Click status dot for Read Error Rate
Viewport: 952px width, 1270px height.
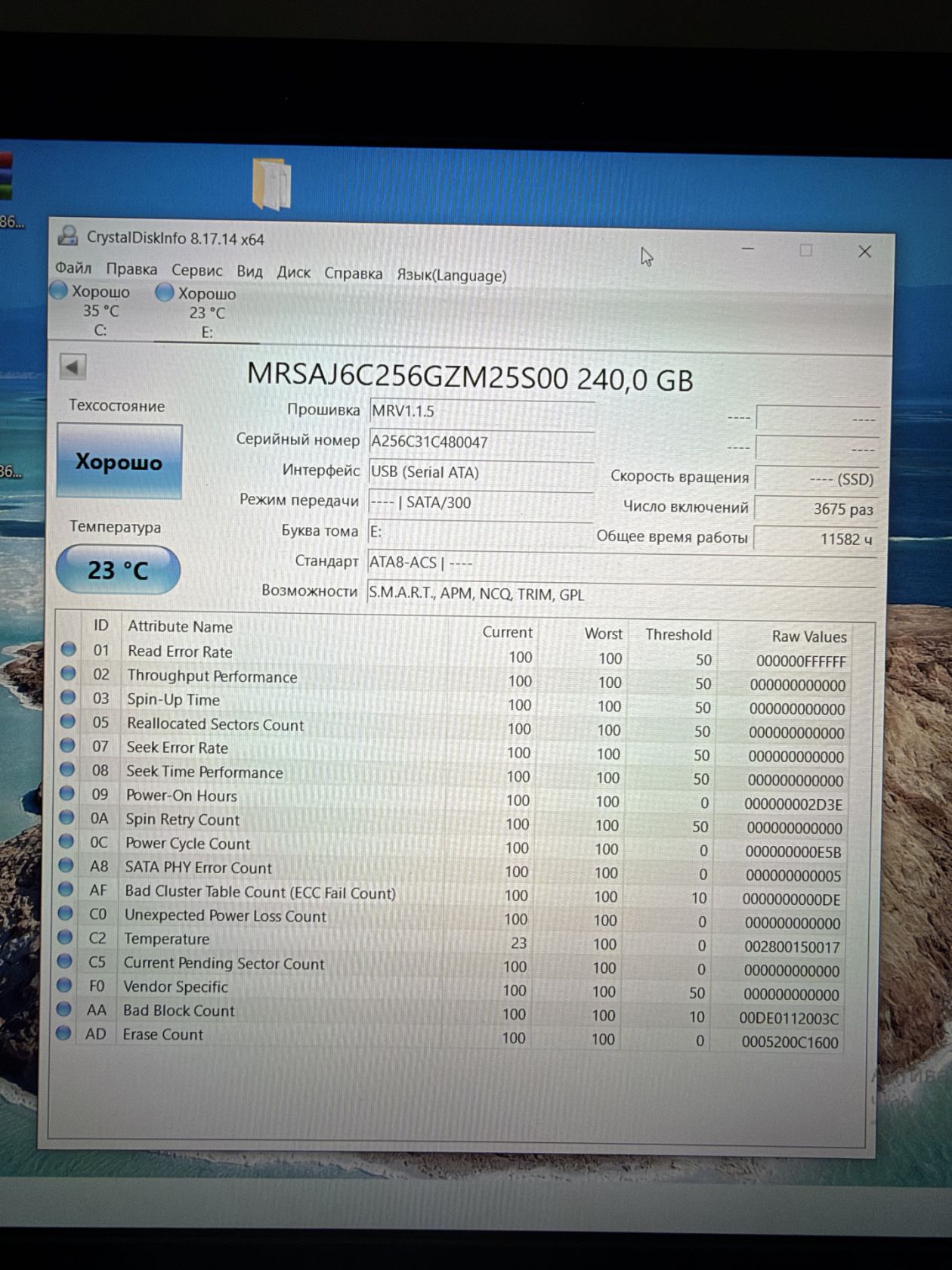[x=69, y=649]
